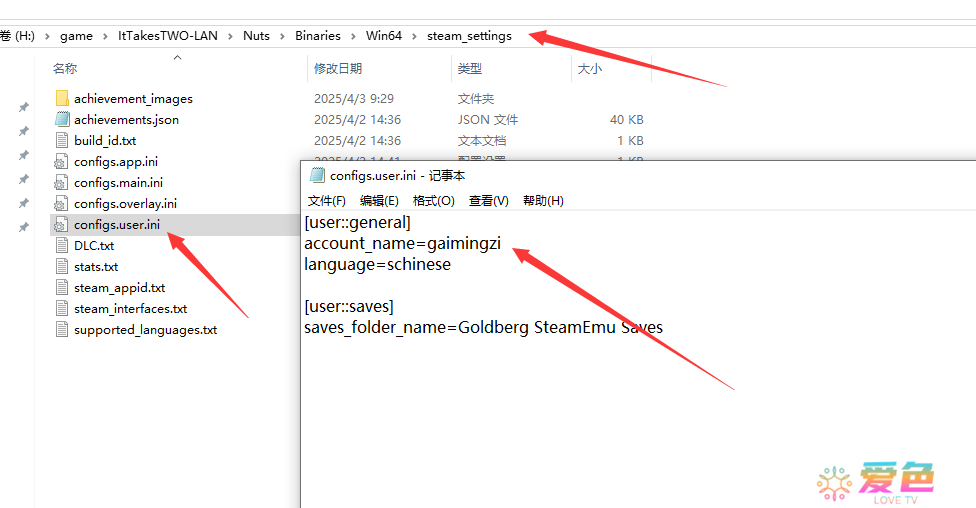Viewport: 976px width, 508px height.
Task: Place cursor in the [user::general] line
Action: (x=357, y=222)
